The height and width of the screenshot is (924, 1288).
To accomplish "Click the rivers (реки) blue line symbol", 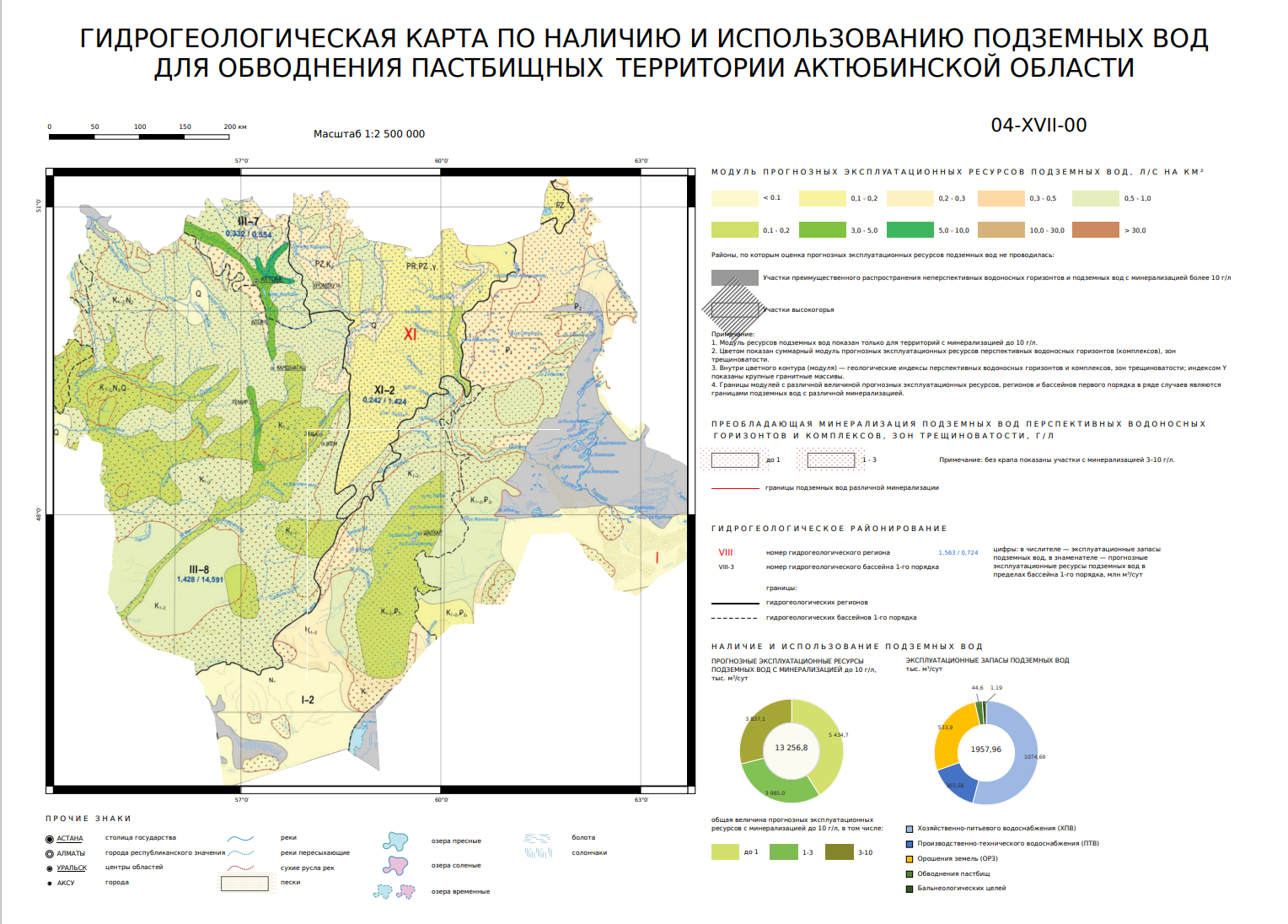I will [241, 839].
